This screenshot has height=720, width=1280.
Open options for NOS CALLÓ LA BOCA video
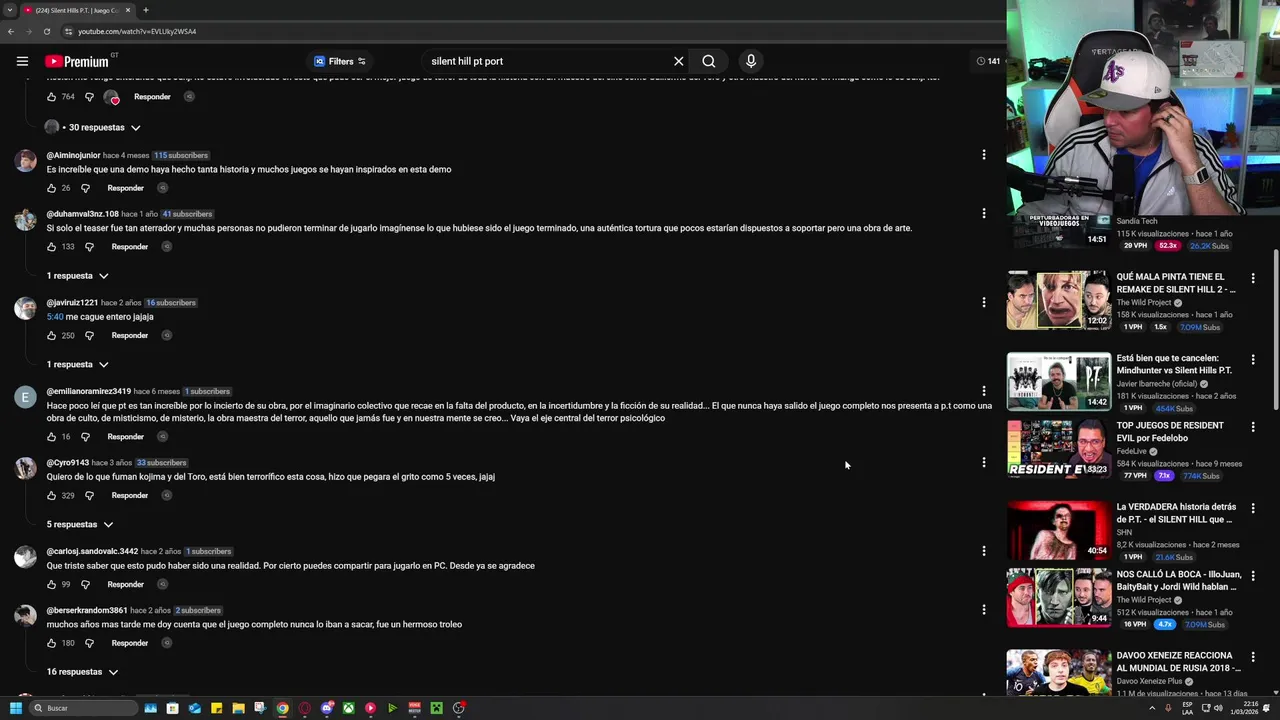pos(1253,575)
